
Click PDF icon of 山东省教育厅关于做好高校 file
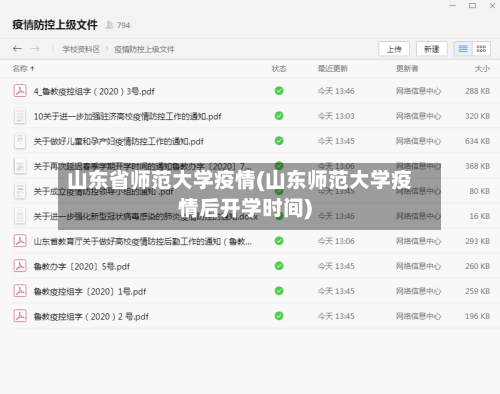(20, 241)
